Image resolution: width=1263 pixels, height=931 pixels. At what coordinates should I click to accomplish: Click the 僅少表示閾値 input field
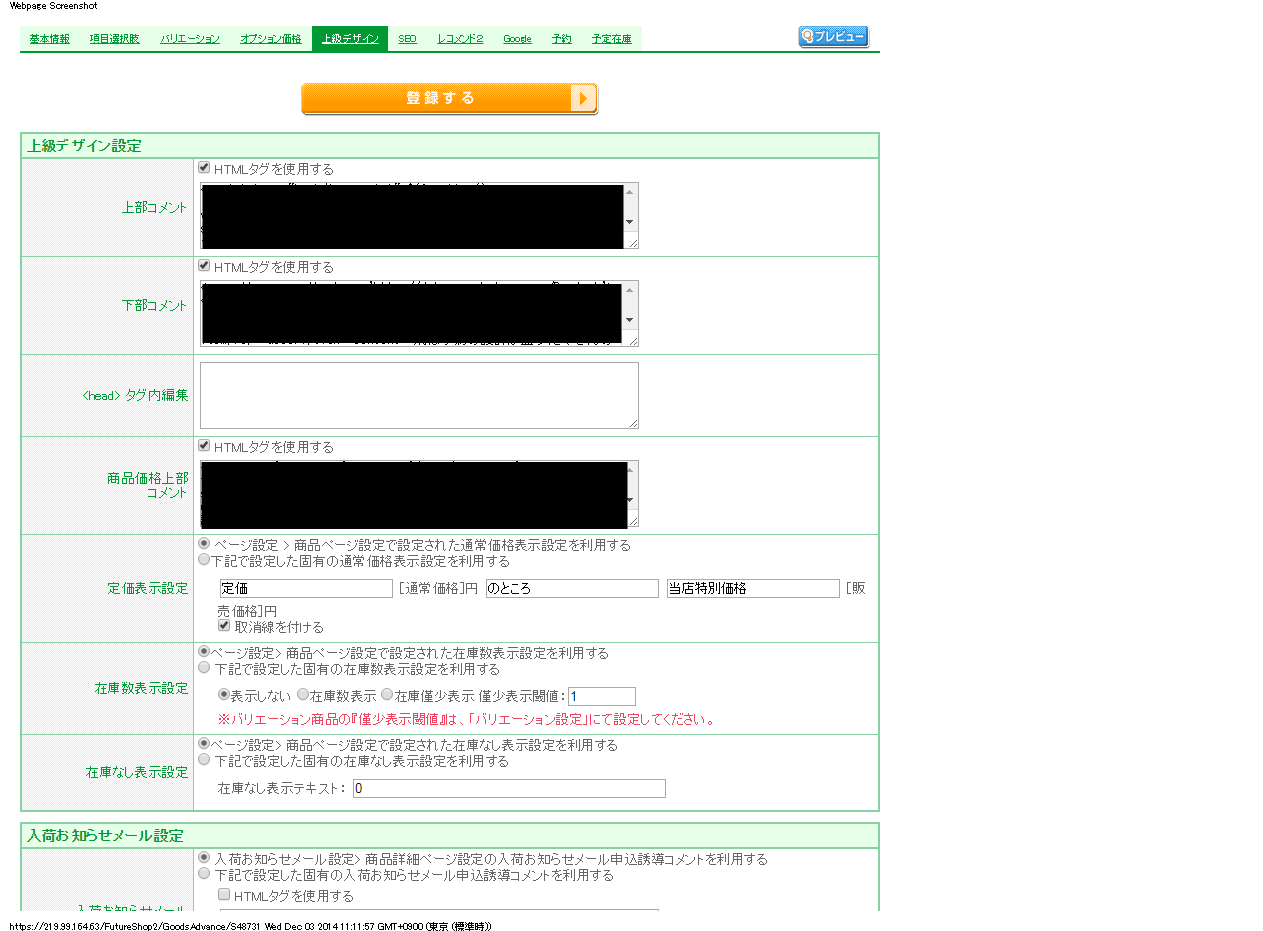click(602, 697)
